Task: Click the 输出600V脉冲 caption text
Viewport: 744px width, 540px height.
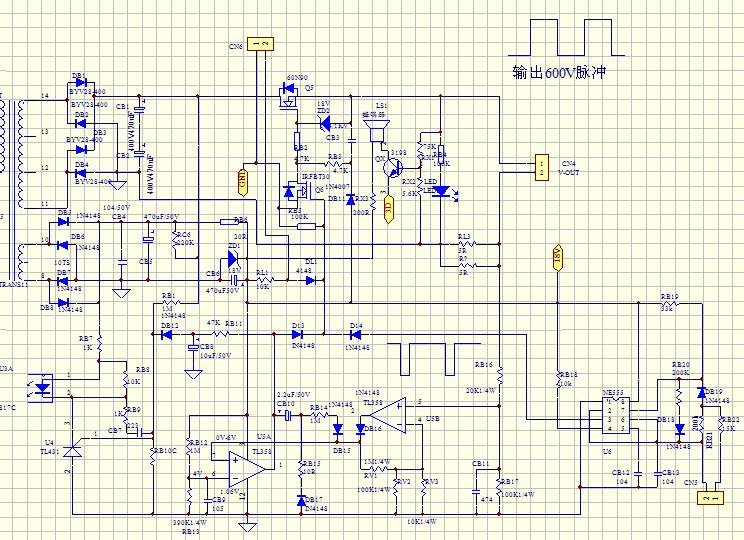Action: [559, 73]
